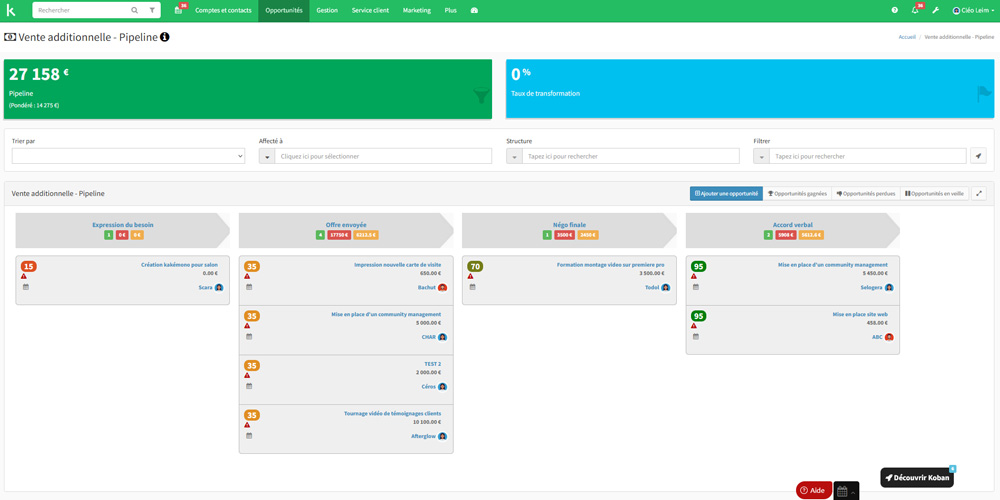Open the wrench settings icon
1000x500 pixels.
tap(935, 10)
